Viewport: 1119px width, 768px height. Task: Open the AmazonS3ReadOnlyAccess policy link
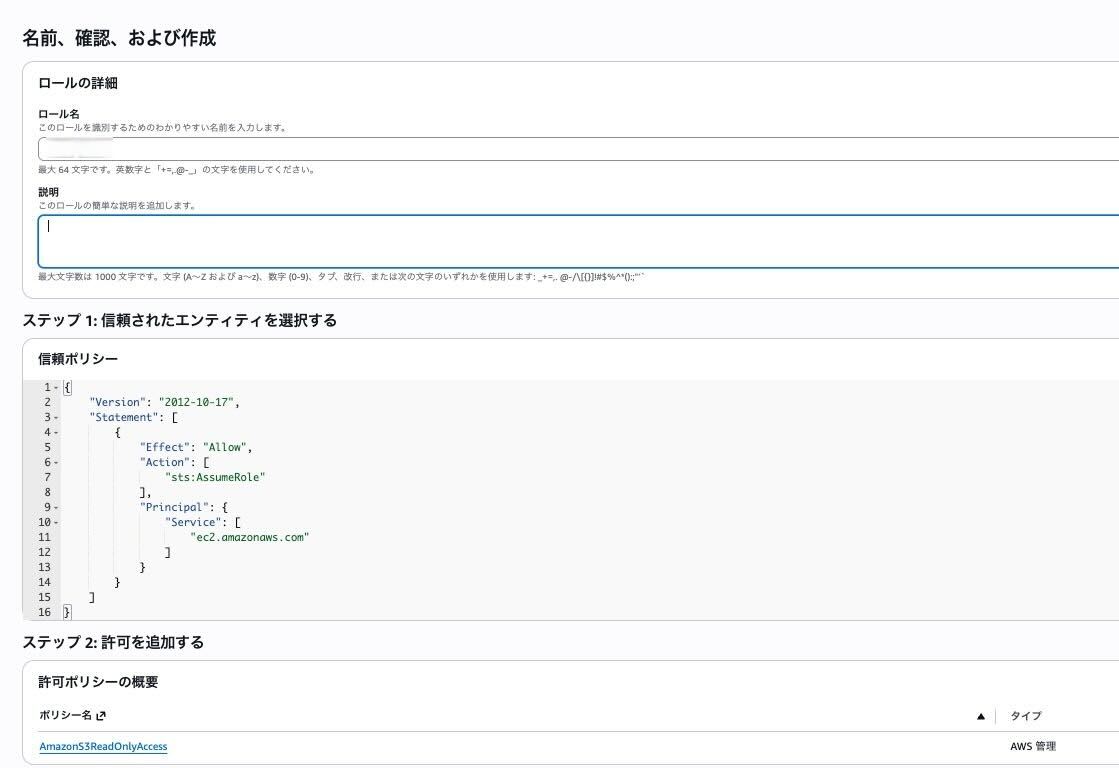click(103, 747)
